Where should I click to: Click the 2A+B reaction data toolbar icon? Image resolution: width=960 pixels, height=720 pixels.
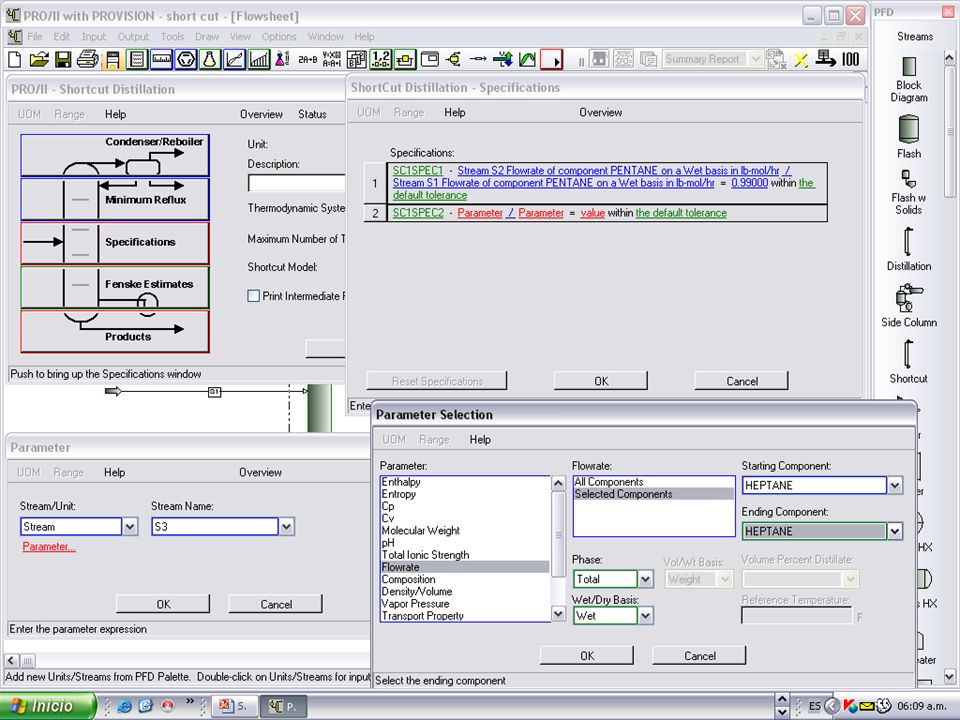(x=307, y=59)
